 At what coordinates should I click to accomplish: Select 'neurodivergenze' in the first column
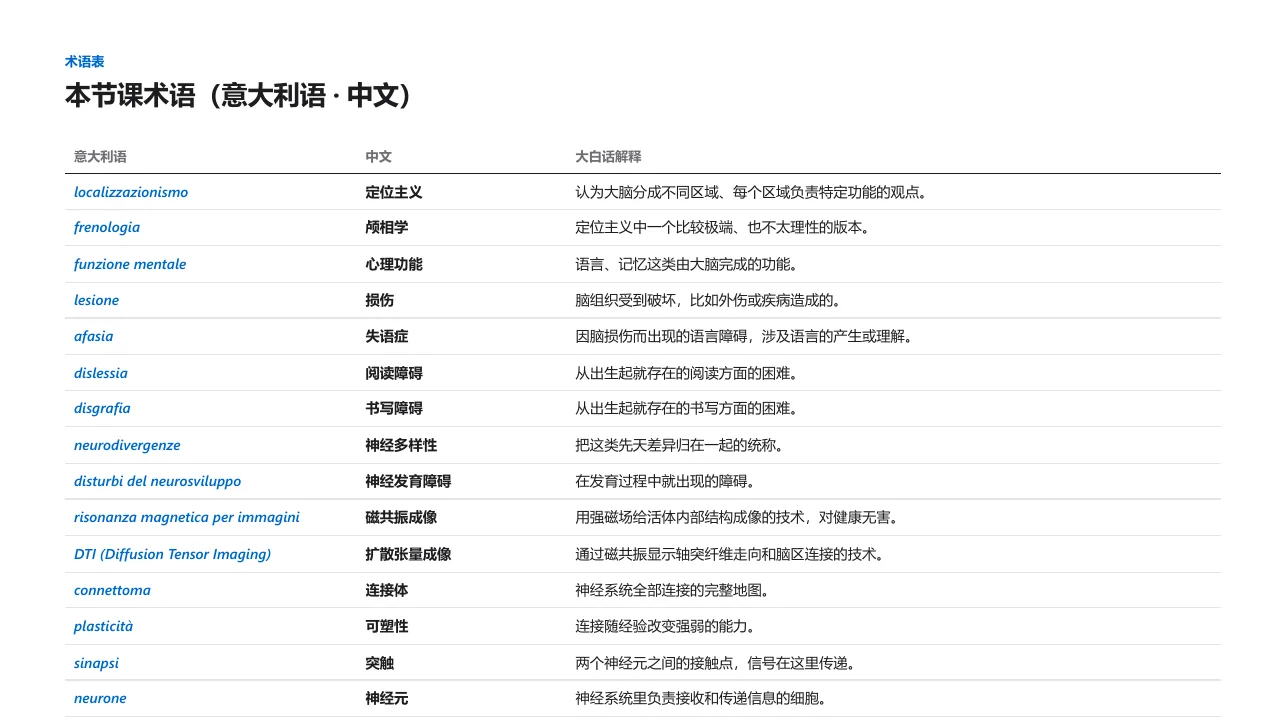[x=127, y=445]
